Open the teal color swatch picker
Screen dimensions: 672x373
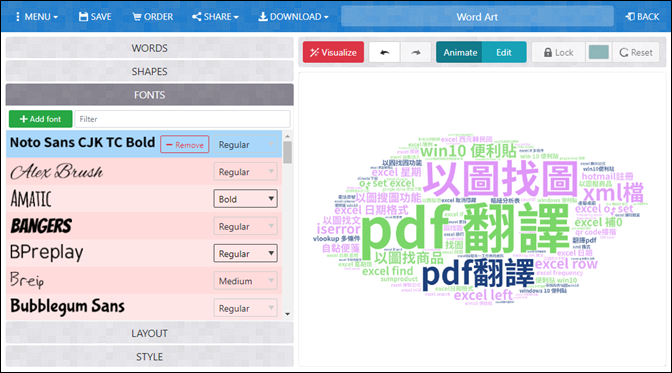pyautogui.click(x=599, y=52)
